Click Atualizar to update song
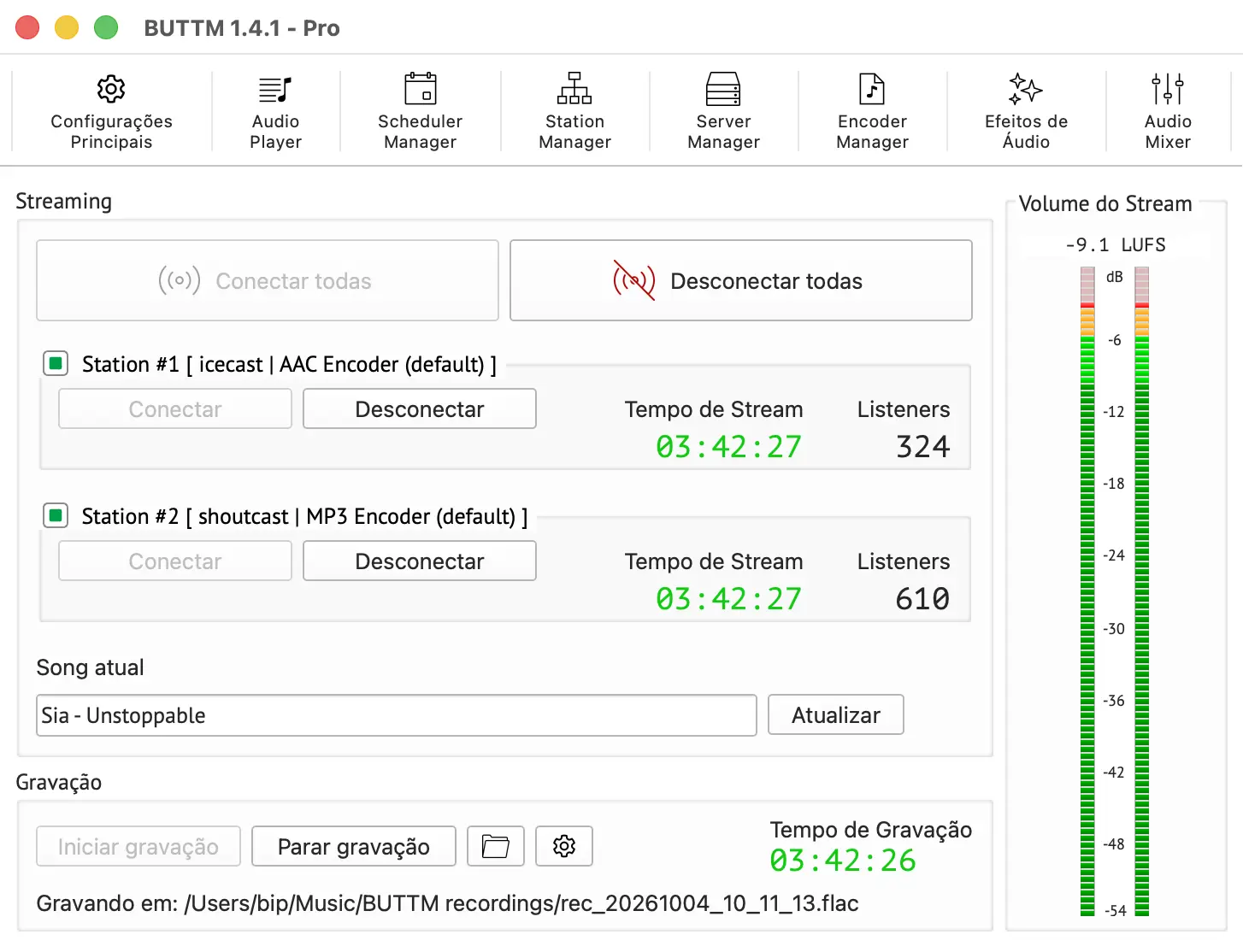Viewport: 1243px width, 952px height. [836, 715]
